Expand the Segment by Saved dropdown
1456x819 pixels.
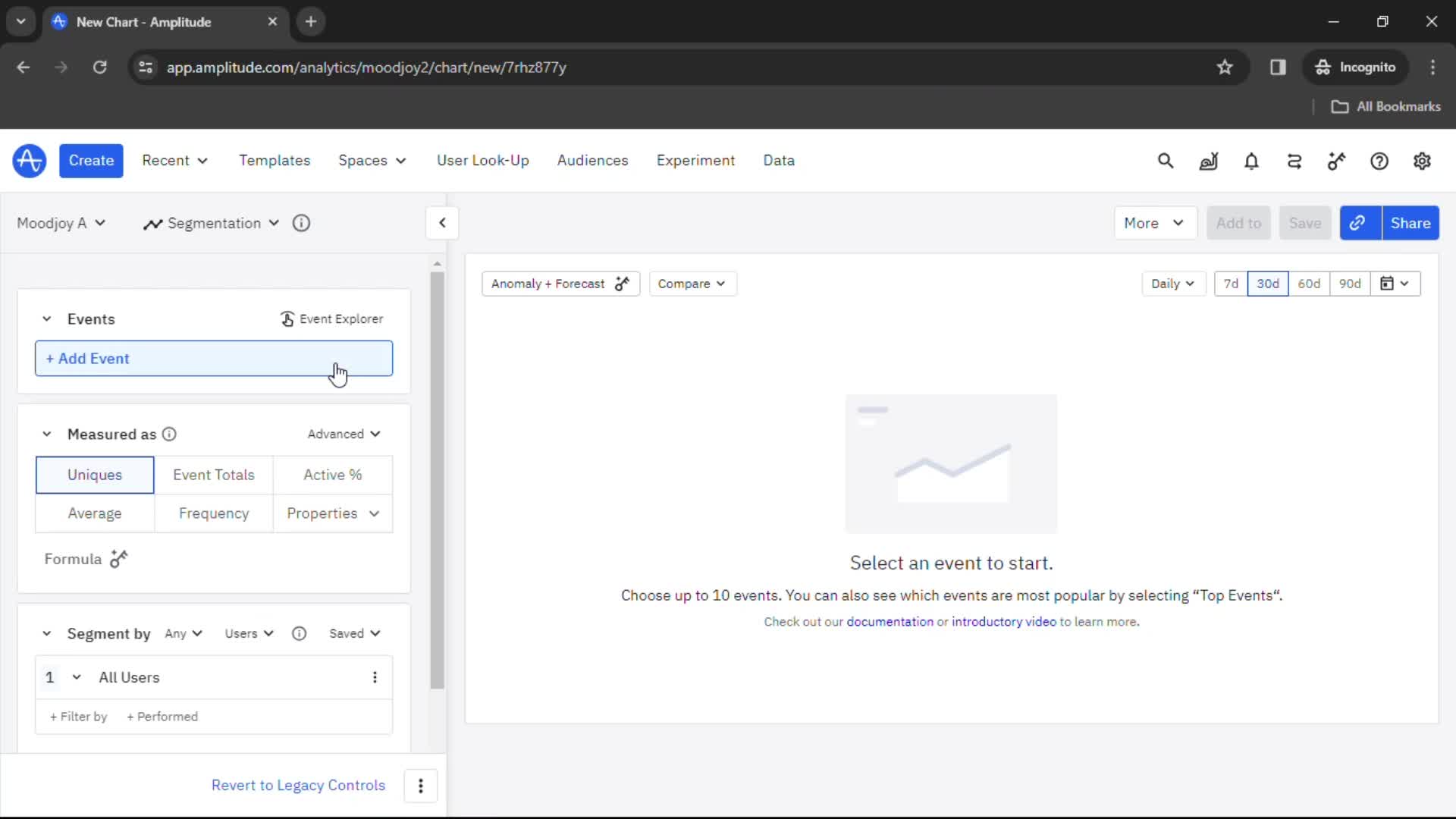355,633
